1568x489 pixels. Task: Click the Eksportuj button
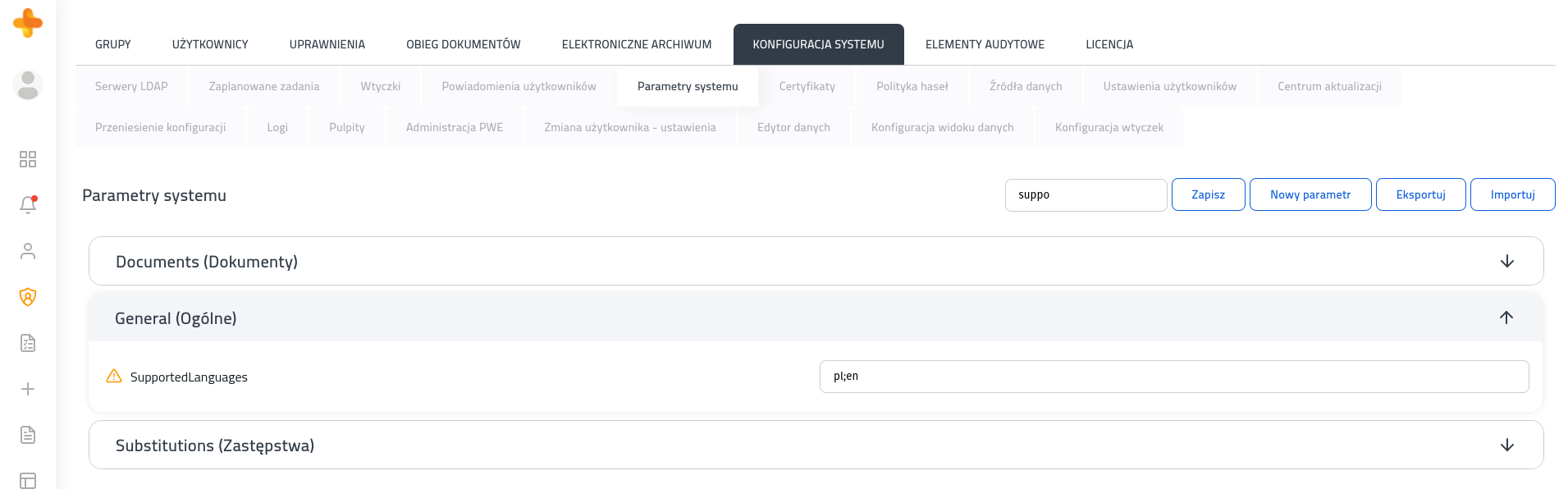pyautogui.click(x=1420, y=194)
